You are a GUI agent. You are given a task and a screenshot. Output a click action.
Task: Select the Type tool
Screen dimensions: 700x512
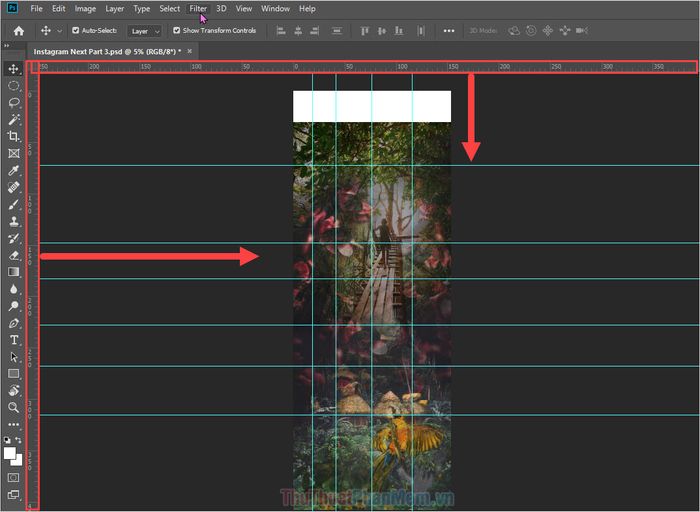click(x=13, y=340)
